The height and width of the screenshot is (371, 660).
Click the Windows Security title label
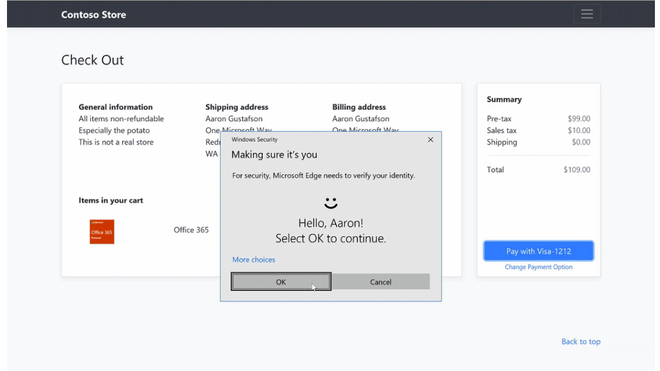pyautogui.click(x=254, y=139)
